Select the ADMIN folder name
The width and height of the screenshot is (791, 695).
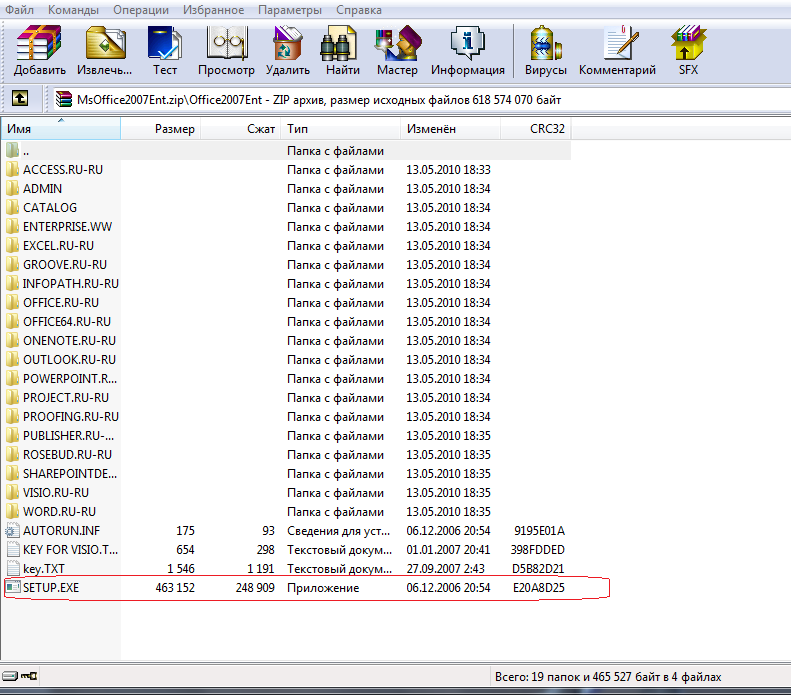[42, 189]
